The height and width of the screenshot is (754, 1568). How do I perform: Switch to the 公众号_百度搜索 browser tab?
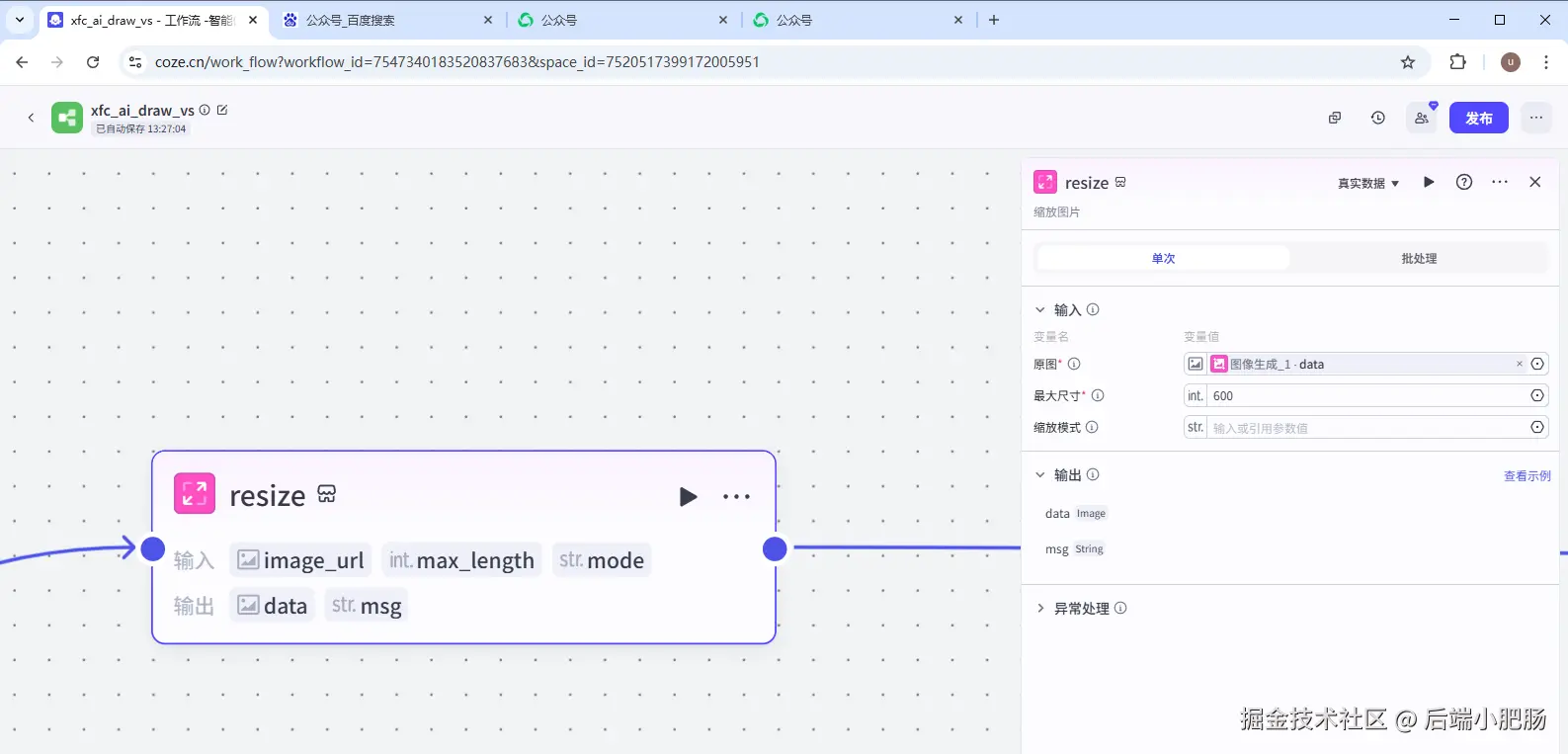pyautogui.click(x=387, y=20)
